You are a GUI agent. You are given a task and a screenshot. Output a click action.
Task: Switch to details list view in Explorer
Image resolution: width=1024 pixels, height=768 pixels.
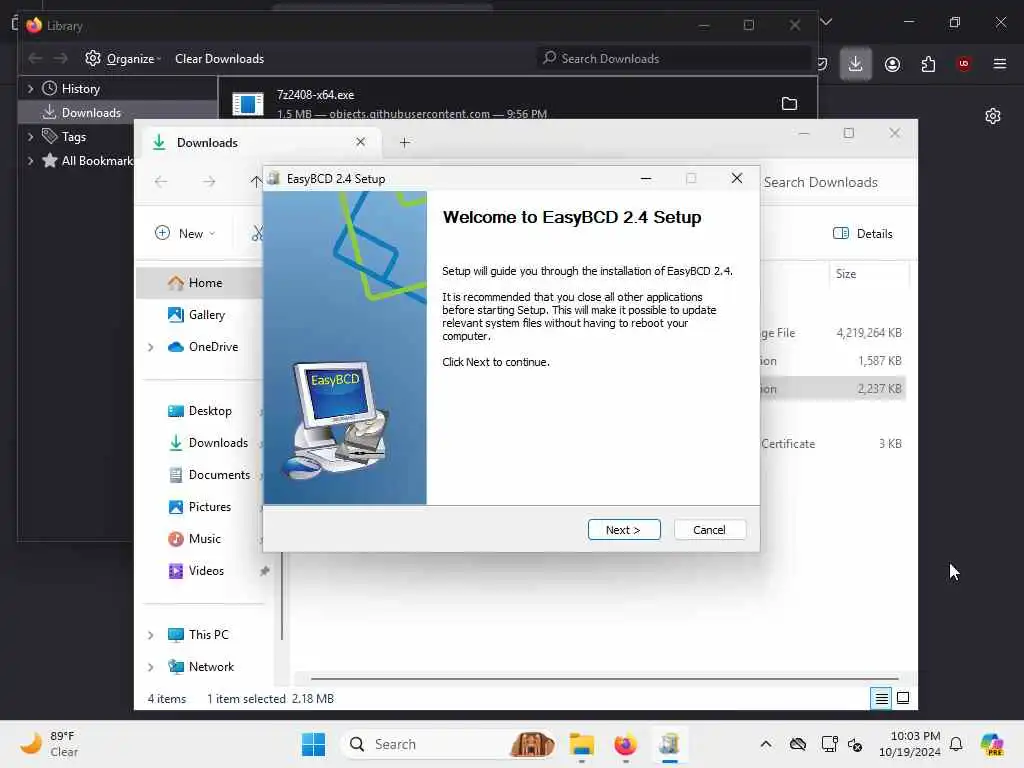pos(881,699)
